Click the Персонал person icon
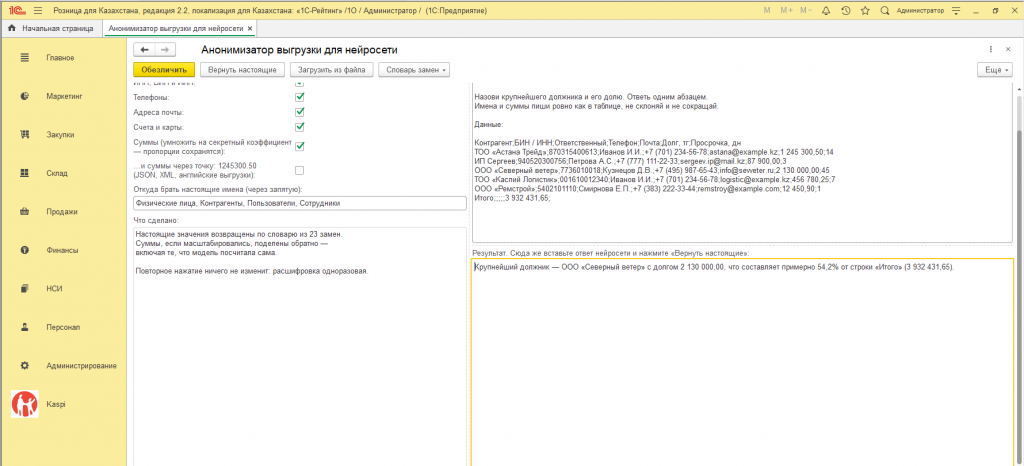 (25, 327)
